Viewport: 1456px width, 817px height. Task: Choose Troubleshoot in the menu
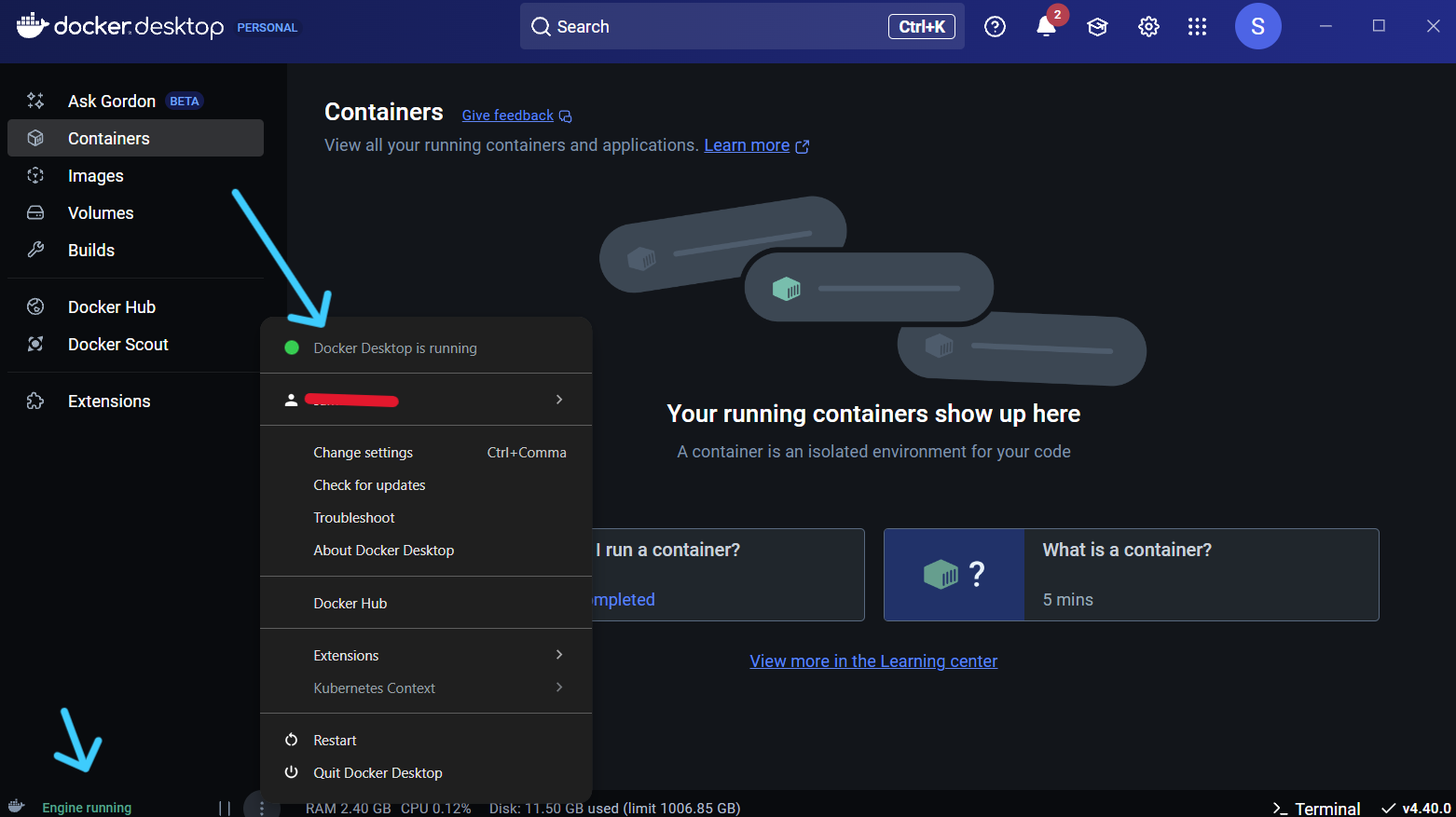(426, 517)
